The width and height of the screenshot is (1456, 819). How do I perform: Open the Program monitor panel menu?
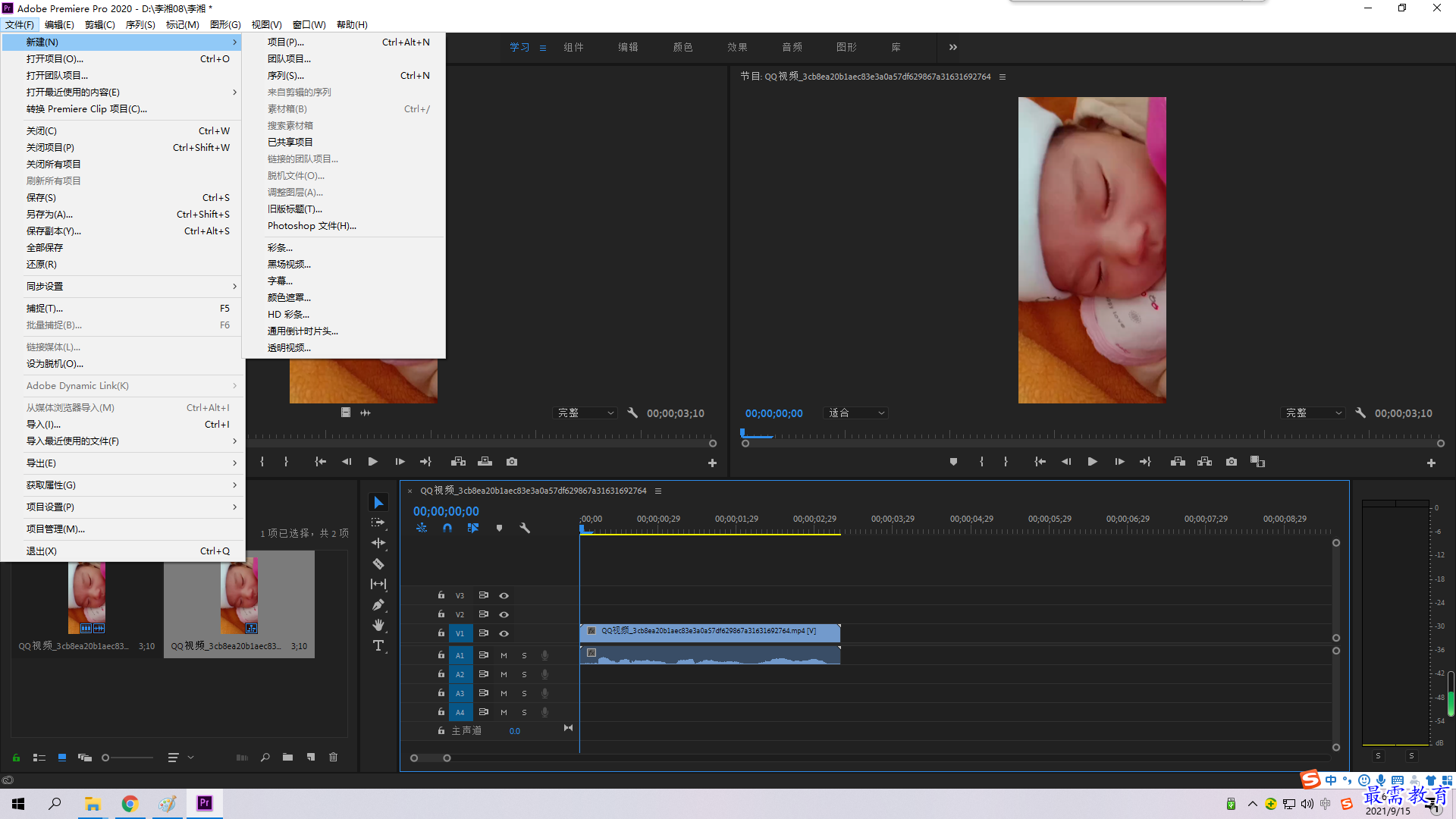click(1003, 77)
